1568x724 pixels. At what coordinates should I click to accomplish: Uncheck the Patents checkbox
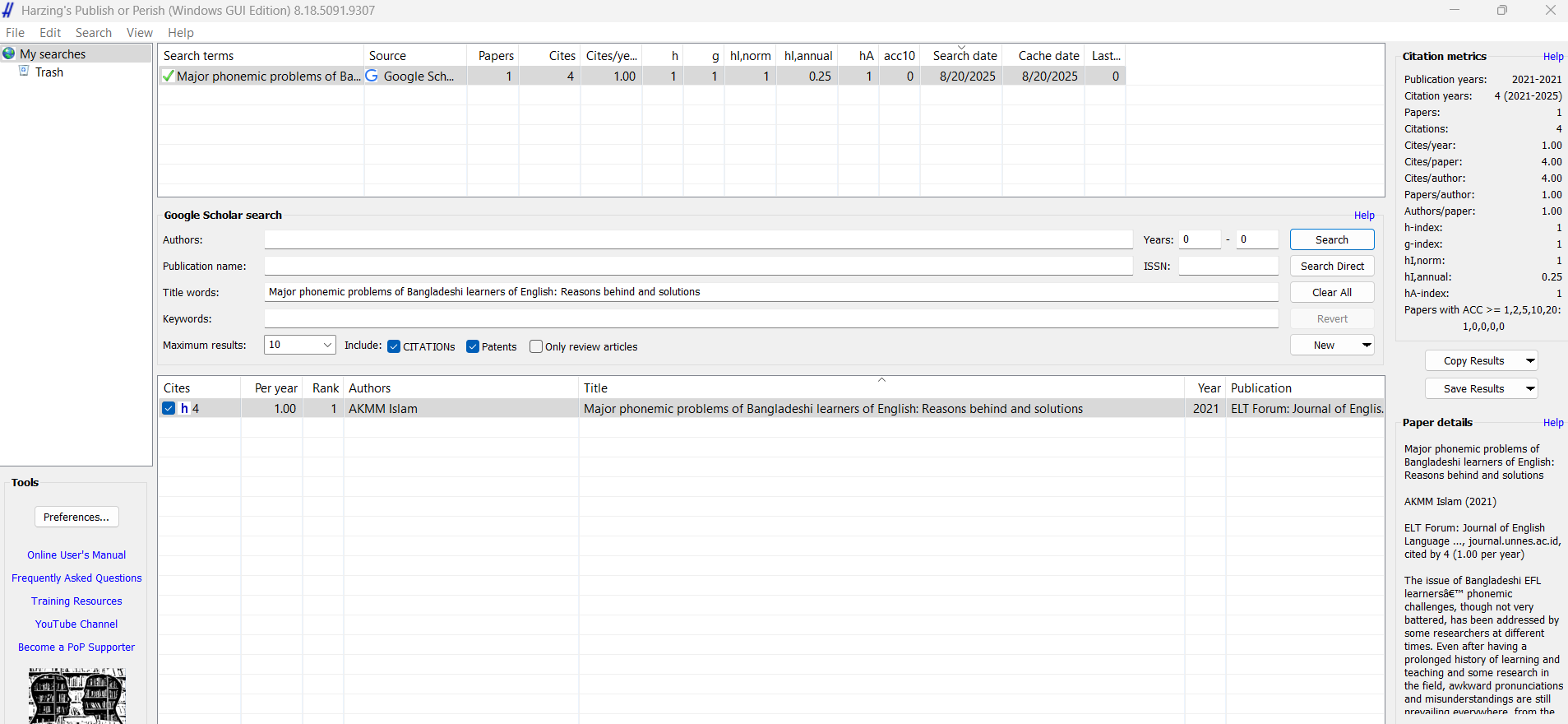point(473,346)
